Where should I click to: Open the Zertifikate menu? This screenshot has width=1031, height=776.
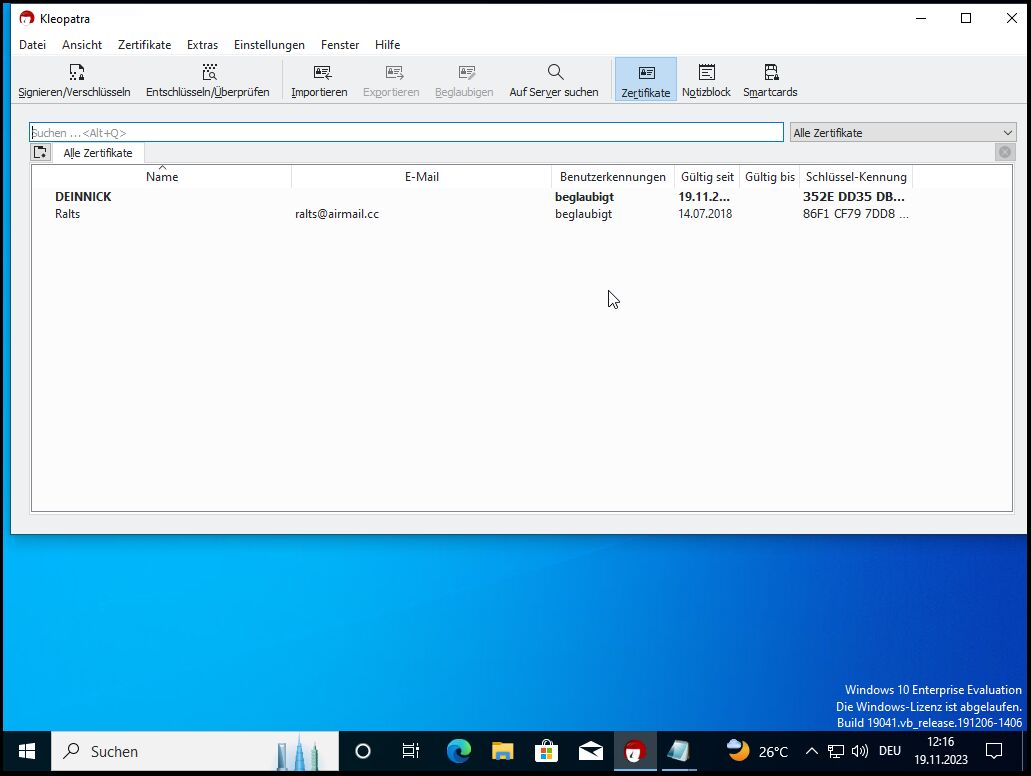coord(144,45)
